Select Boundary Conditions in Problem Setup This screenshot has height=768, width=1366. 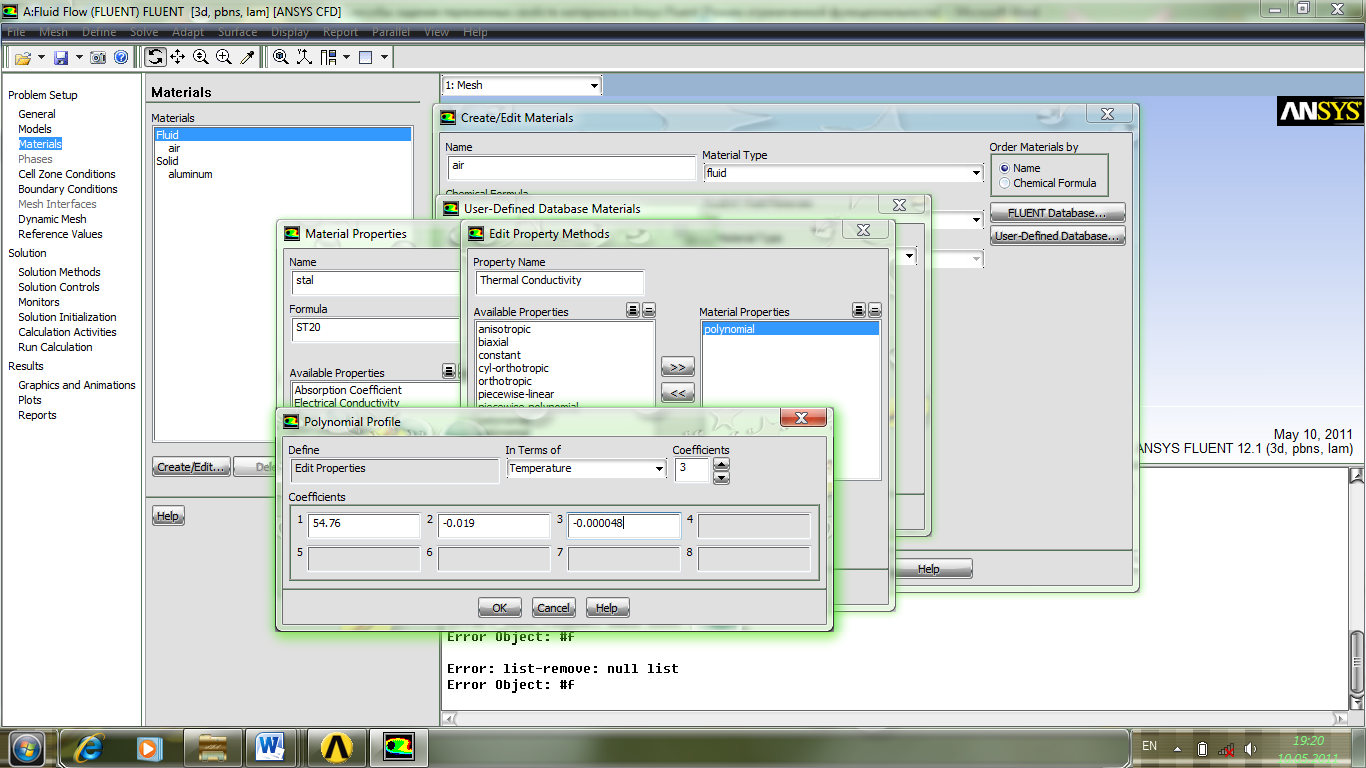click(x=68, y=189)
